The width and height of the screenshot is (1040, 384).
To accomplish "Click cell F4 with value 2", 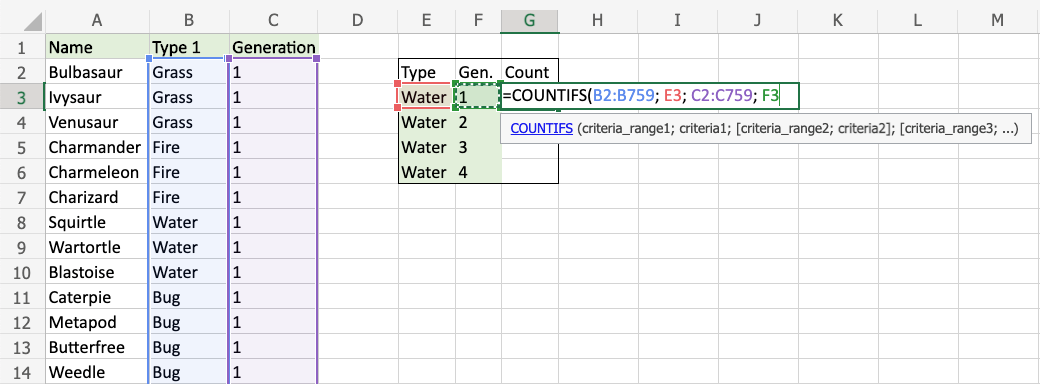I will [477, 123].
